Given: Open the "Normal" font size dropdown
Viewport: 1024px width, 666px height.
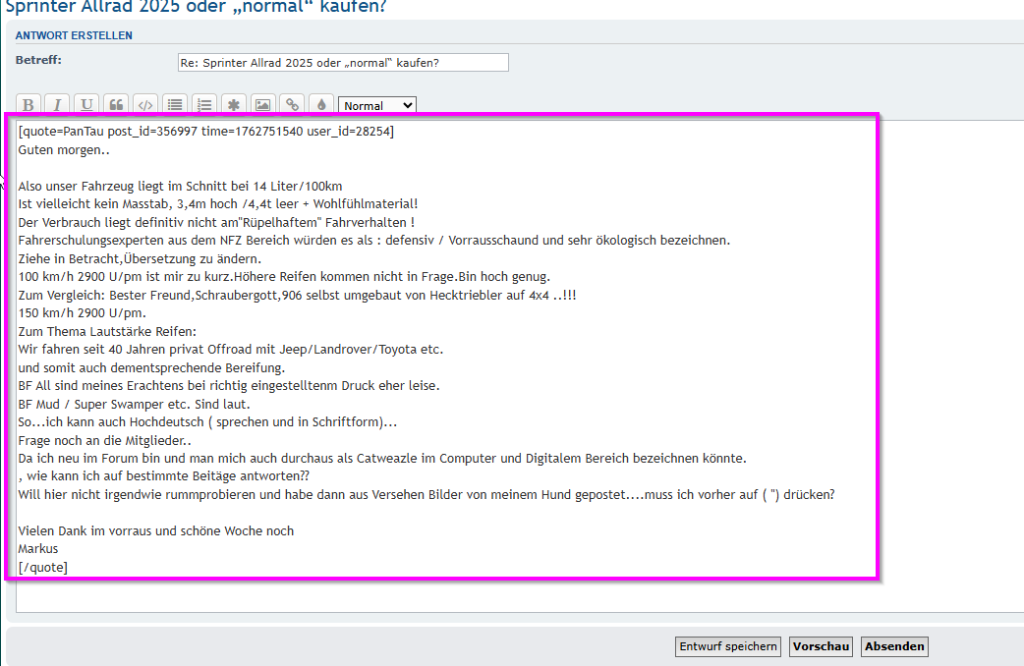Looking at the screenshot, I should click(x=377, y=105).
